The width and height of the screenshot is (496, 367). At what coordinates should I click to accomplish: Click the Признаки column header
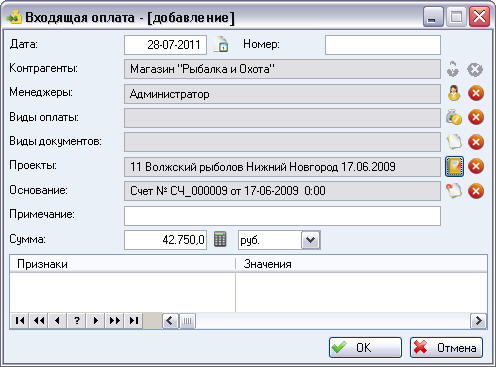[x=122, y=264]
